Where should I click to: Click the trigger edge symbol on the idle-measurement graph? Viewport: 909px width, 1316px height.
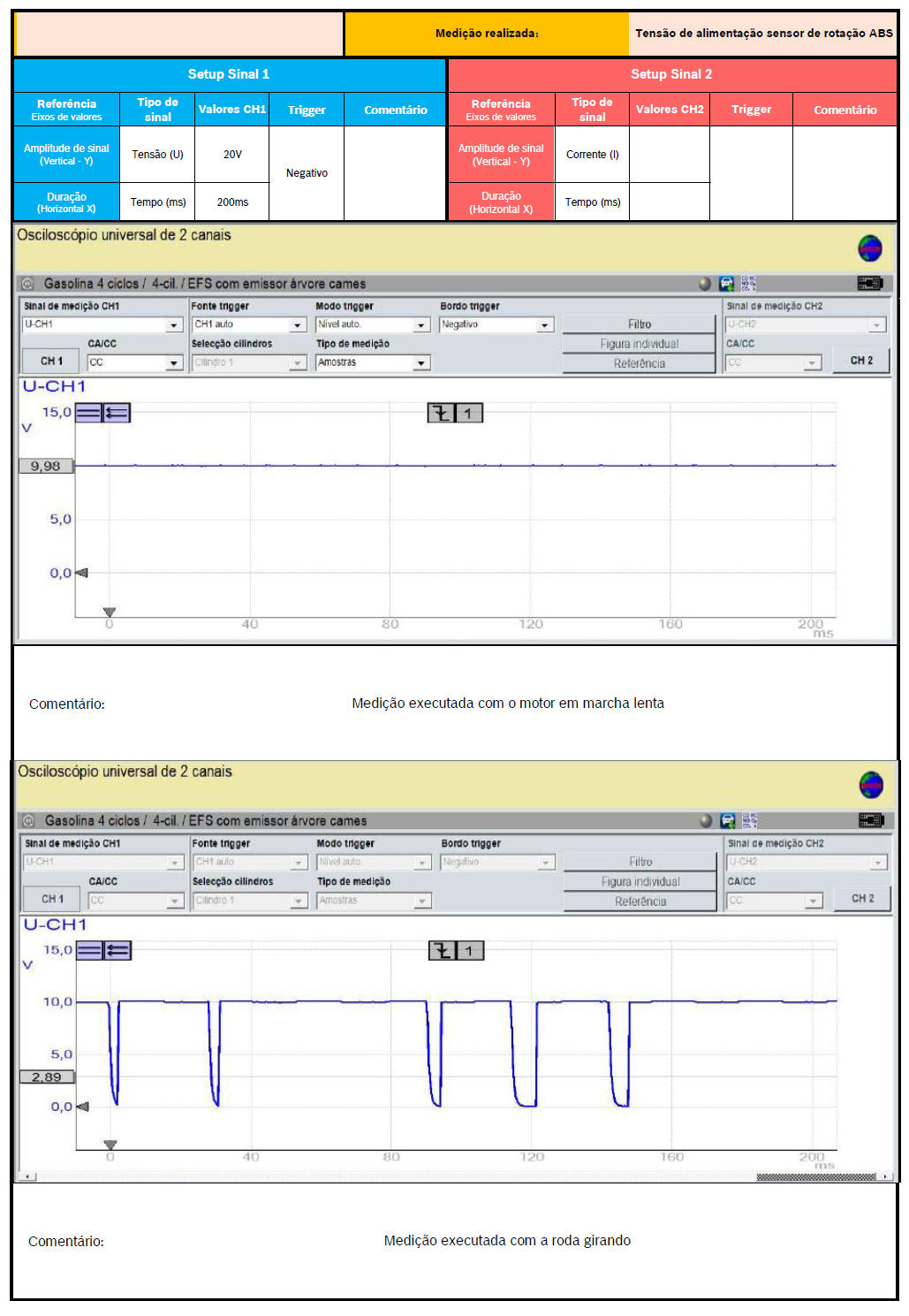pyautogui.click(x=441, y=413)
